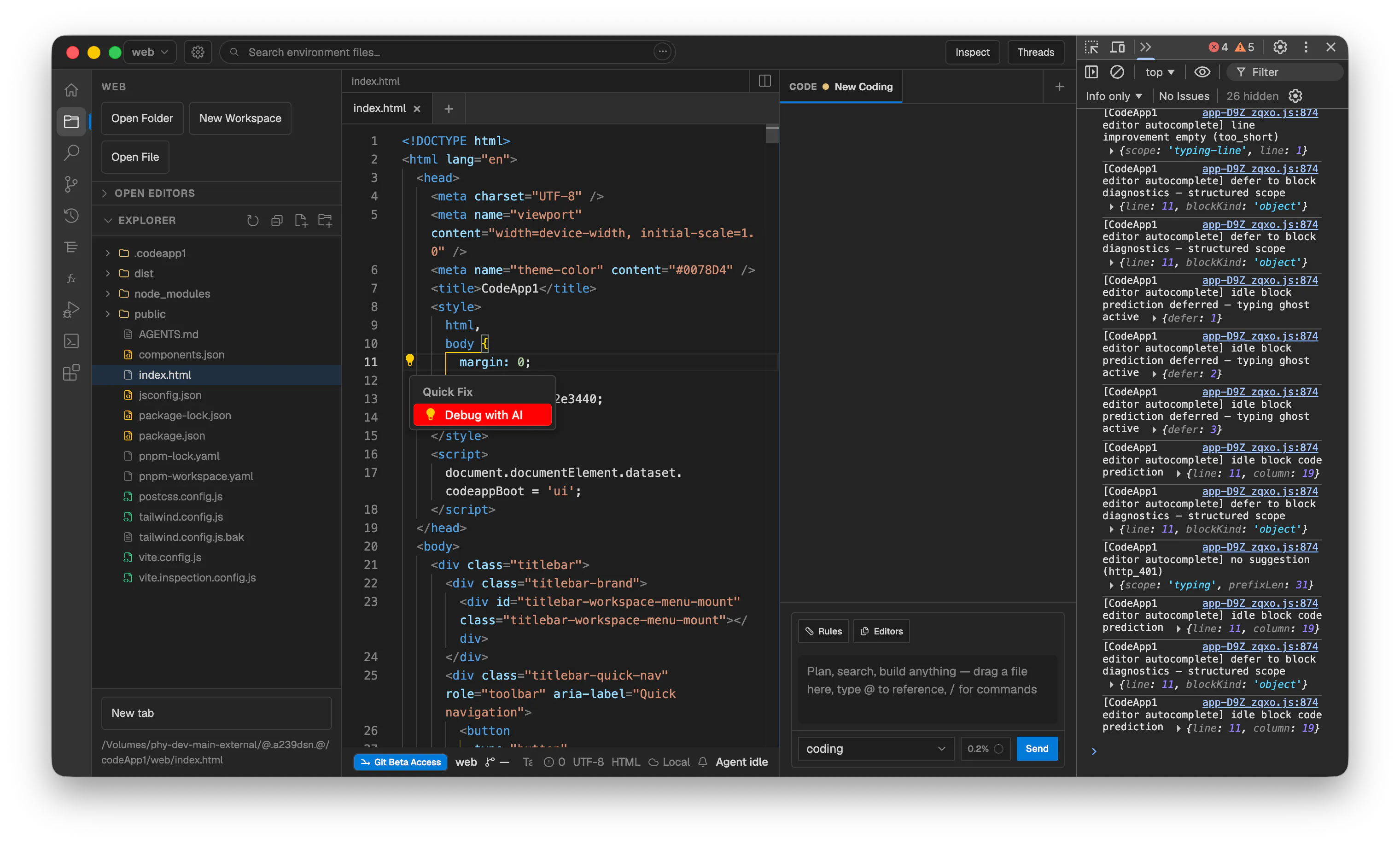The width and height of the screenshot is (1400, 845).
Task: Create a new folder in Explorer
Action: (325, 221)
